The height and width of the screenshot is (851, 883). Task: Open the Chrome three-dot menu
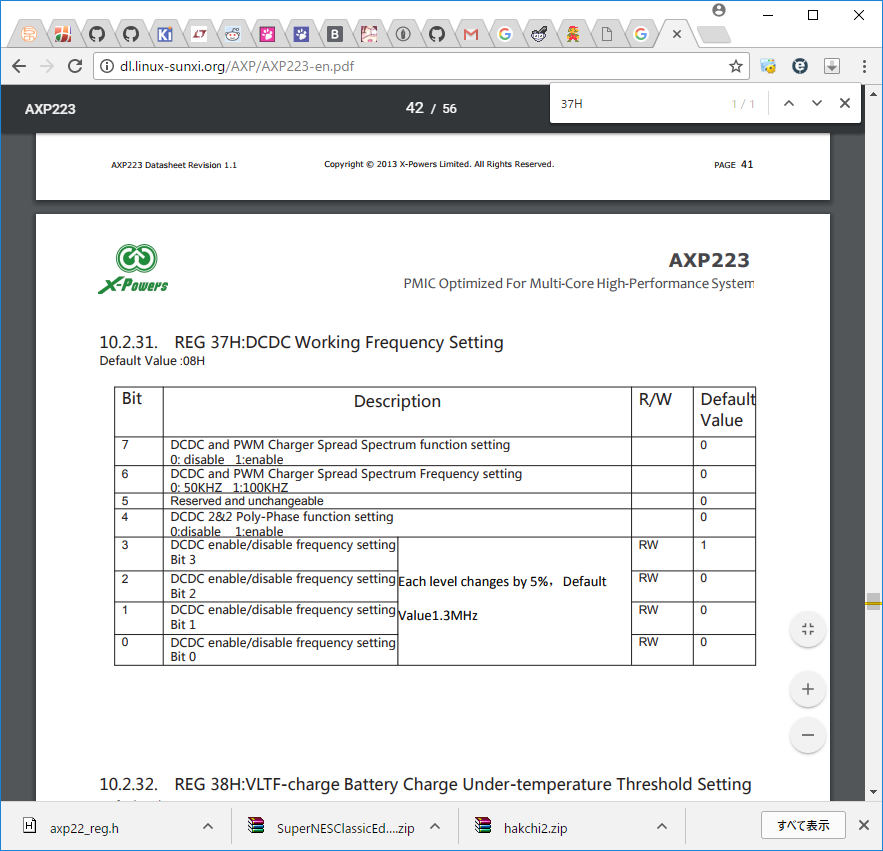coord(864,66)
